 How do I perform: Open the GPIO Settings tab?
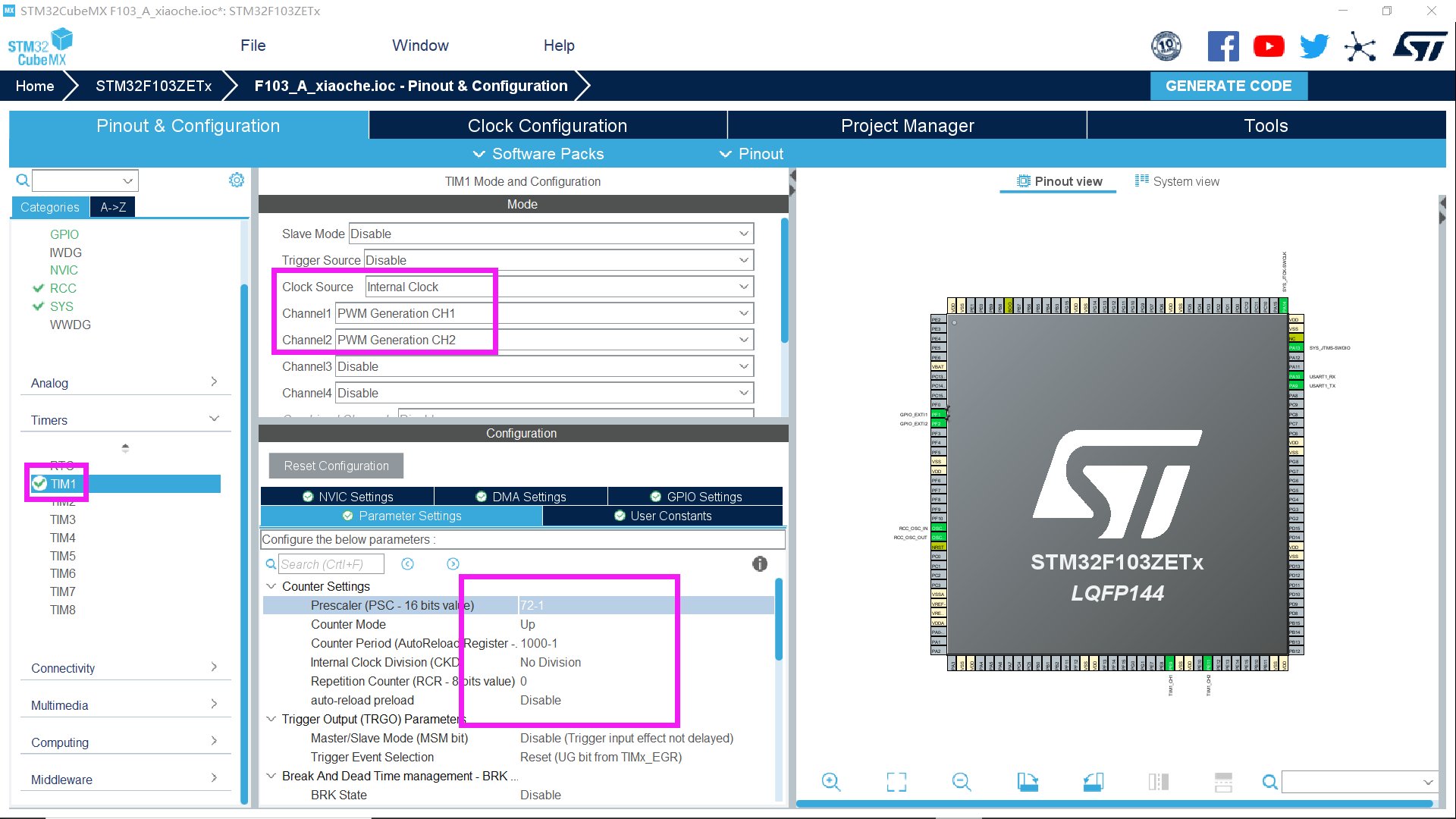pos(695,497)
